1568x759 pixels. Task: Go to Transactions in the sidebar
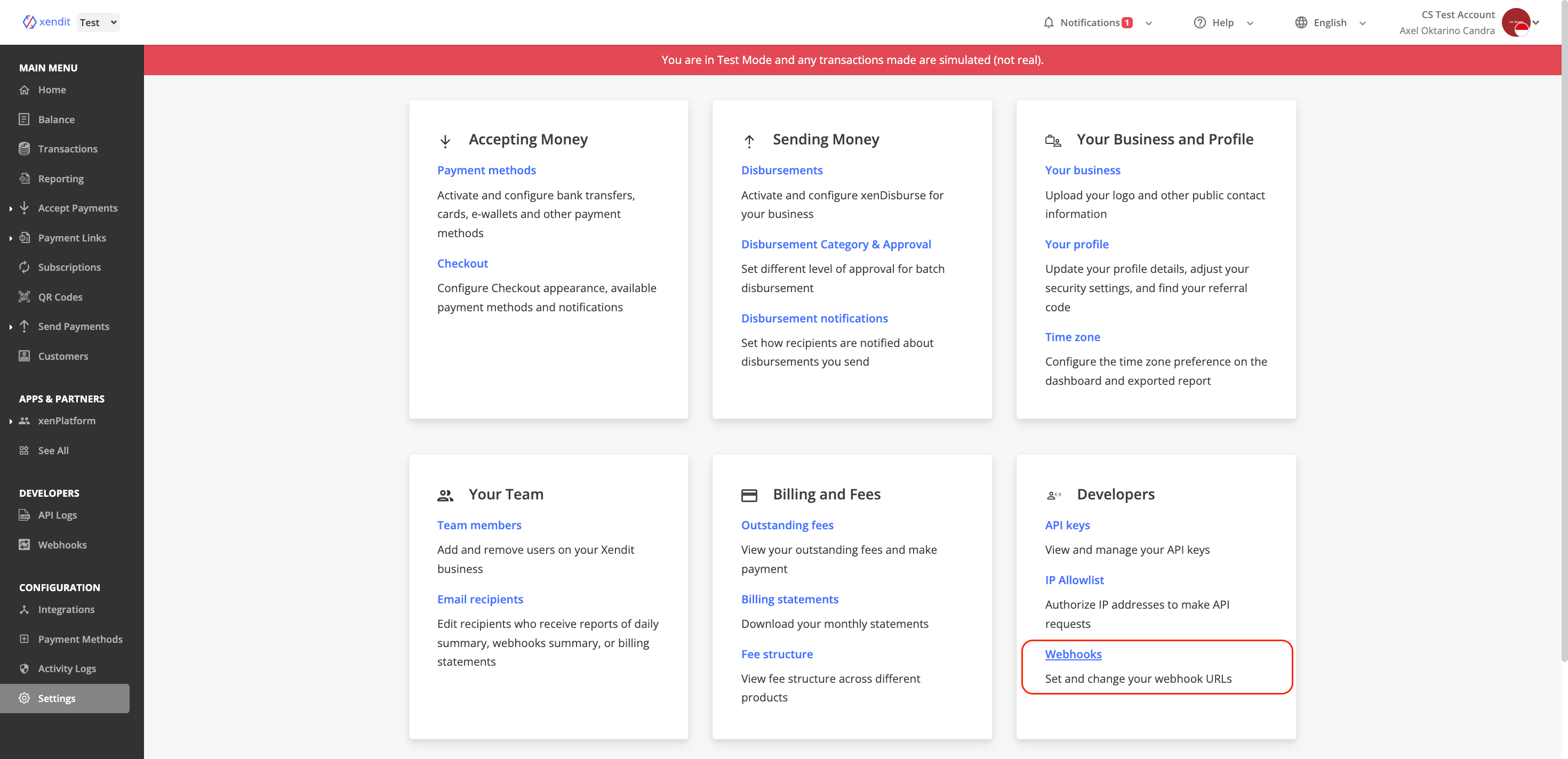point(68,149)
